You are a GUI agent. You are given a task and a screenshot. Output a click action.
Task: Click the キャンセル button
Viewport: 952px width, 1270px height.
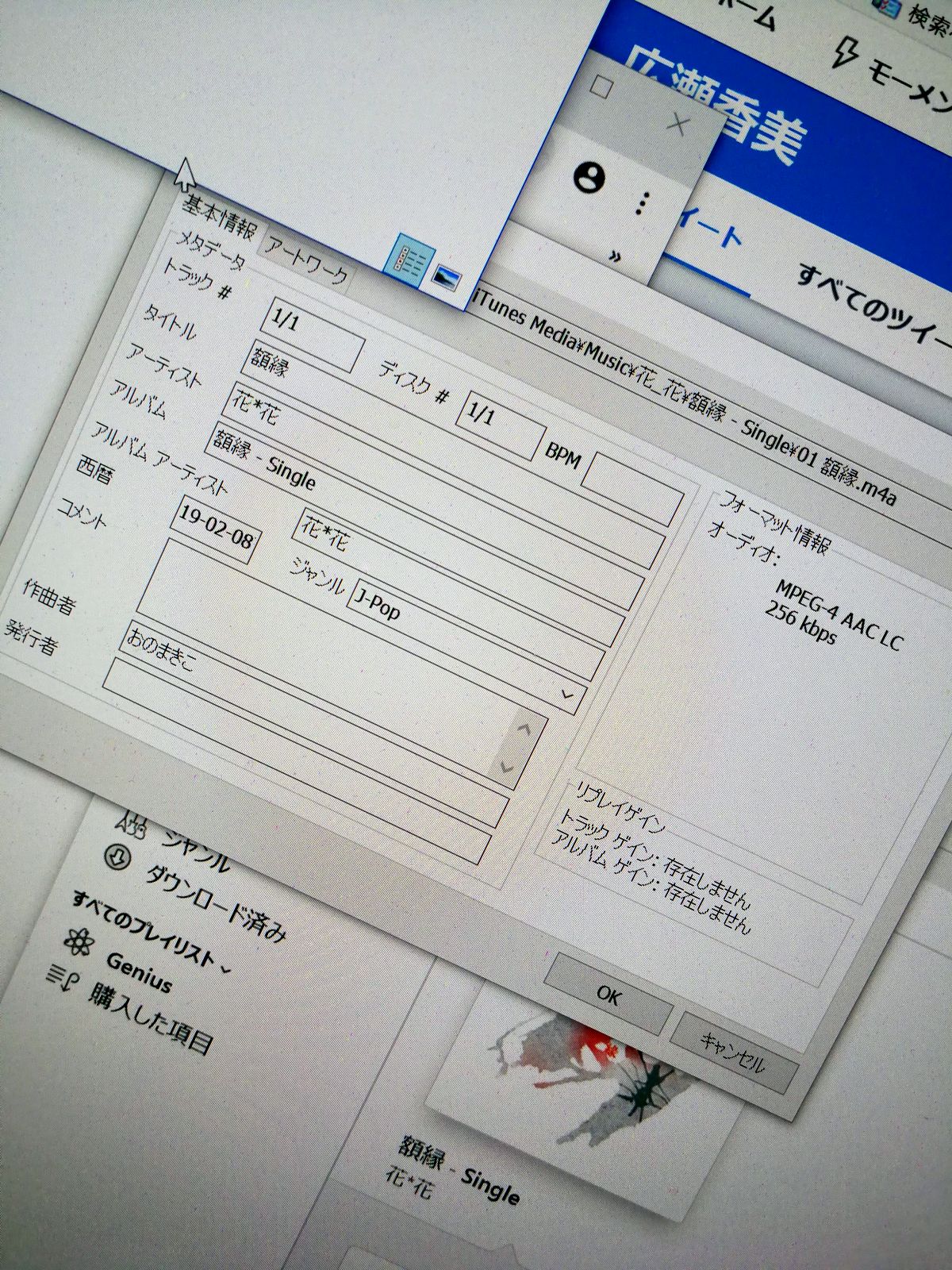(735, 1053)
